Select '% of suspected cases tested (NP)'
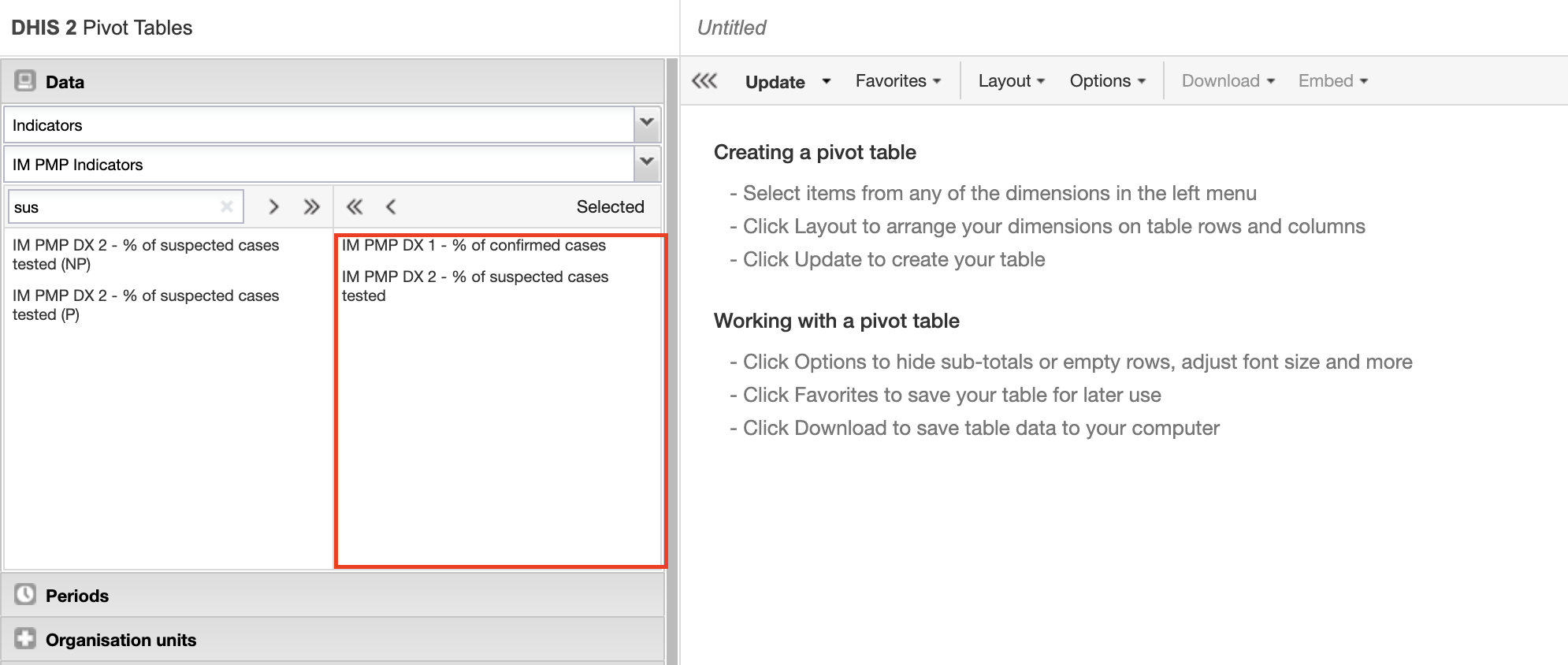 pos(146,254)
